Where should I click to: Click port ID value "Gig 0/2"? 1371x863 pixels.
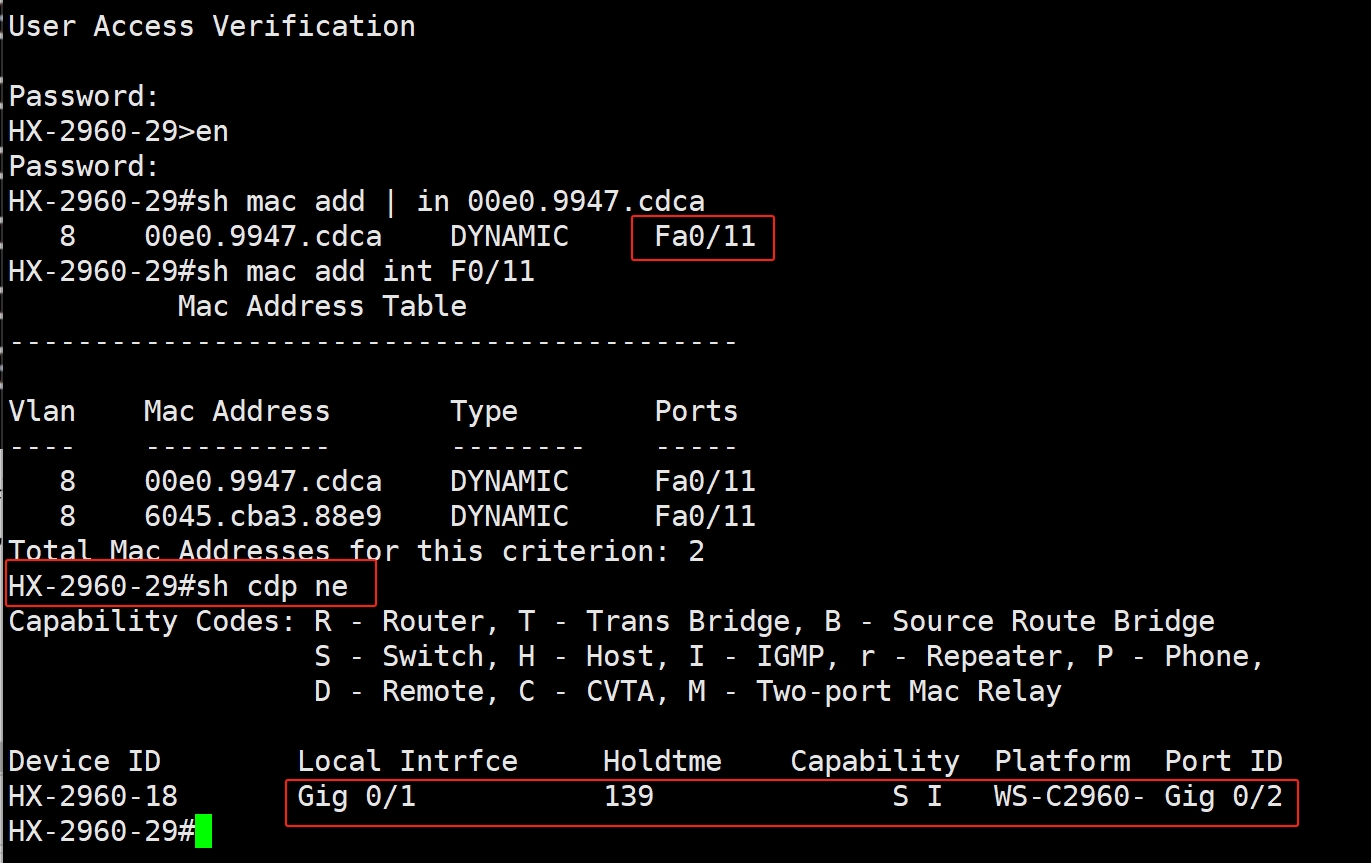[1223, 796]
